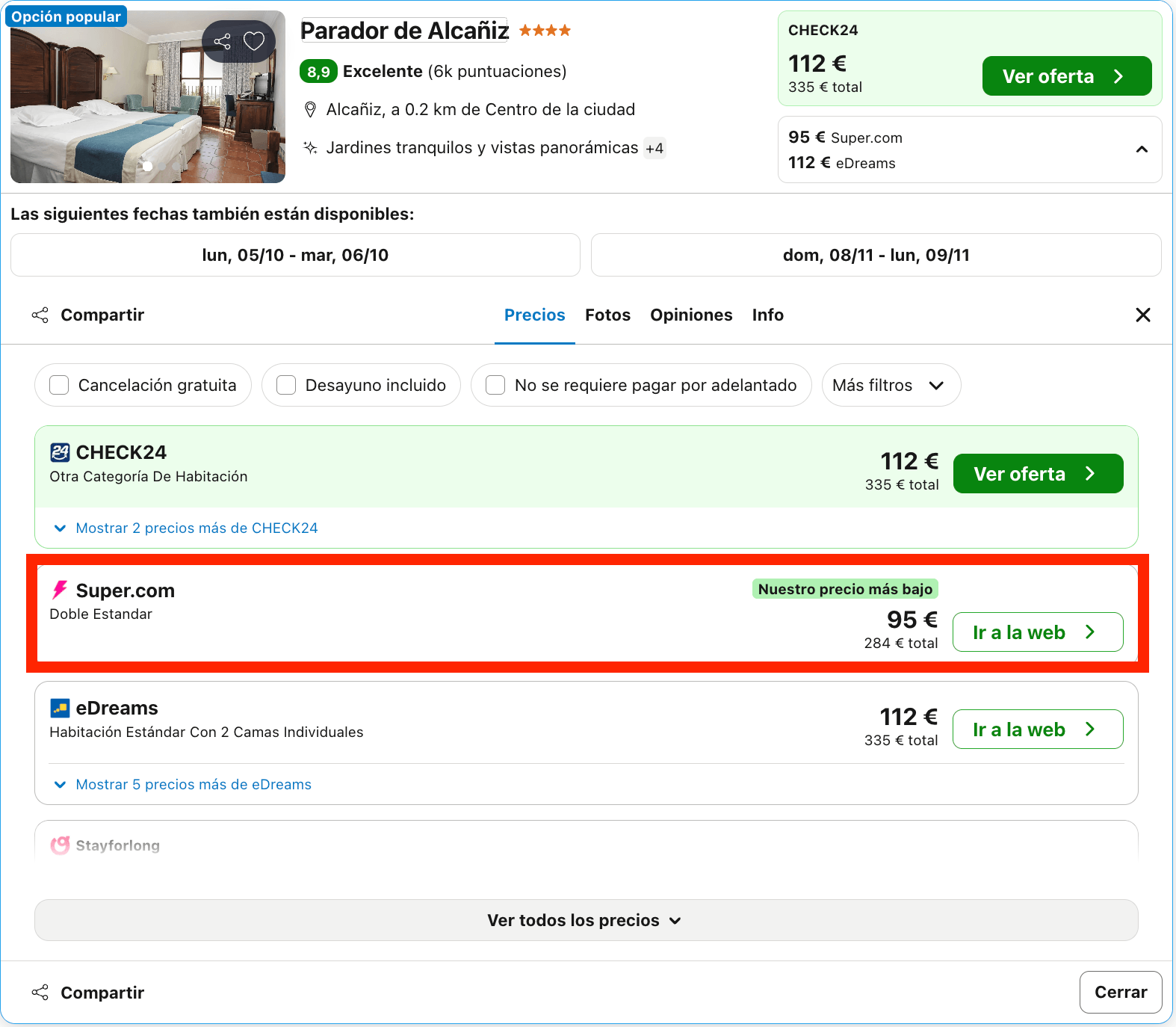
Task: Select dates dom, 08/11 - lun, 09/11
Action: [876, 255]
